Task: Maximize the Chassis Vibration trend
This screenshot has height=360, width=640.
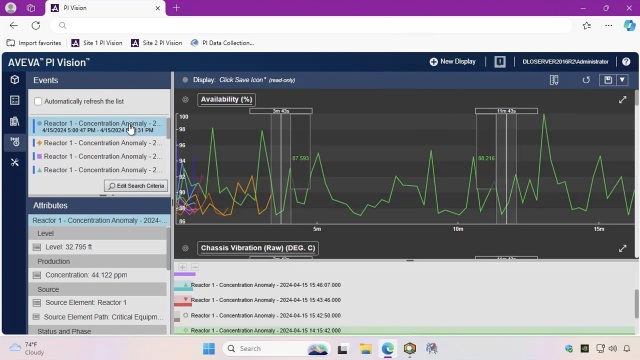Action: click(x=622, y=248)
